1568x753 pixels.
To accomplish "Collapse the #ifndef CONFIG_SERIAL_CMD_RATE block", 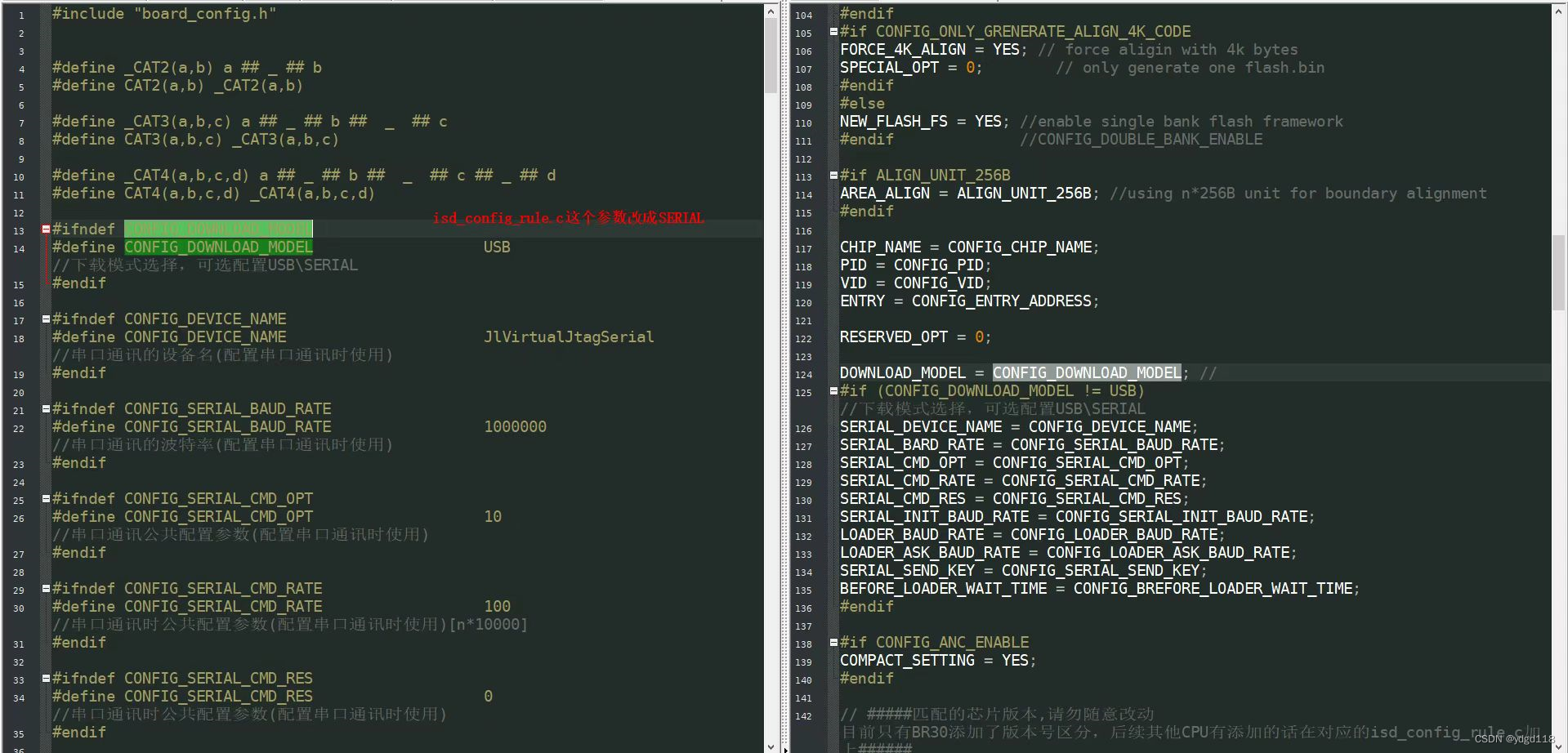I will pyautogui.click(x=46, y=589).
